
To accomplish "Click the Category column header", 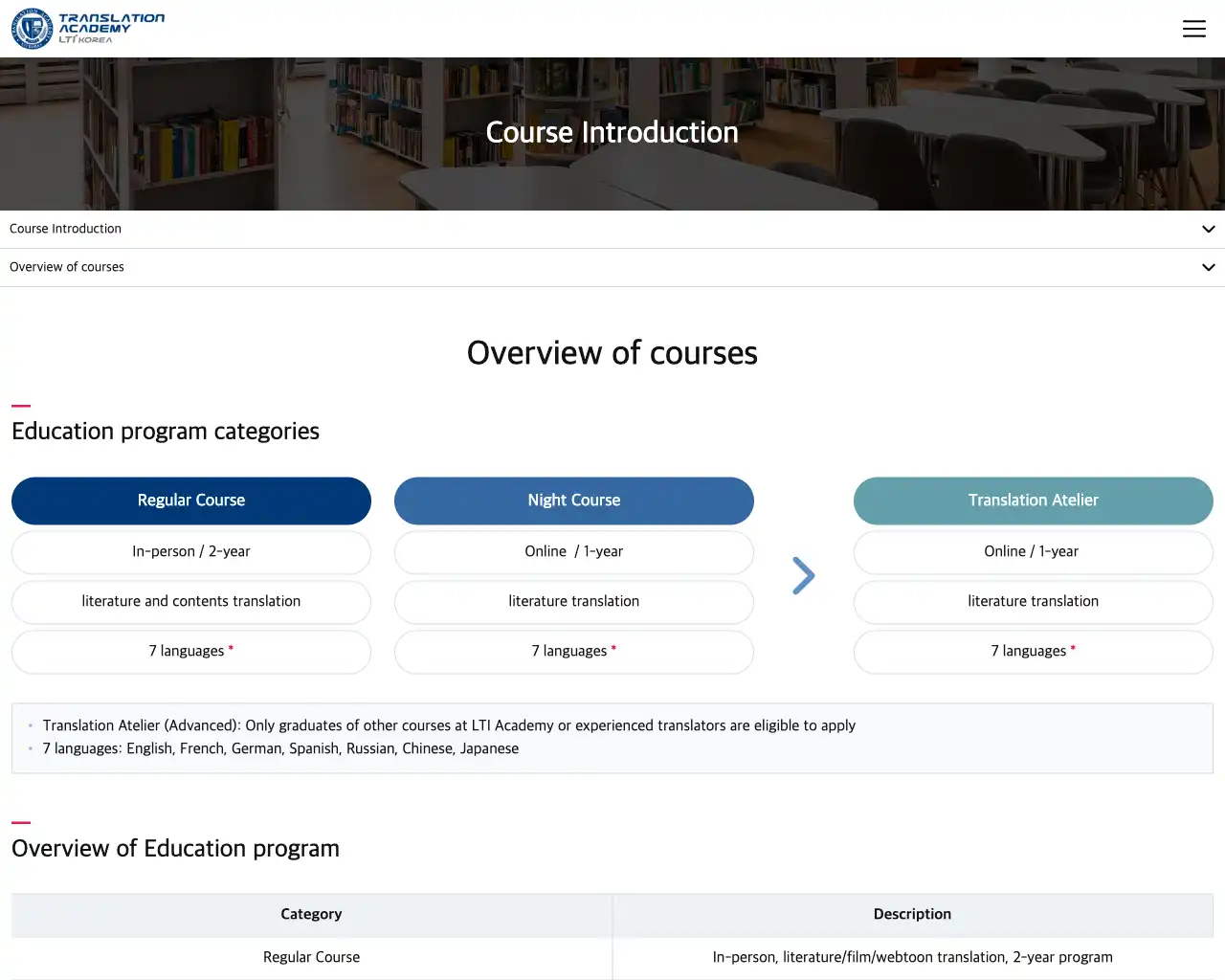I will pyautogui.click(x=311, y=914).
